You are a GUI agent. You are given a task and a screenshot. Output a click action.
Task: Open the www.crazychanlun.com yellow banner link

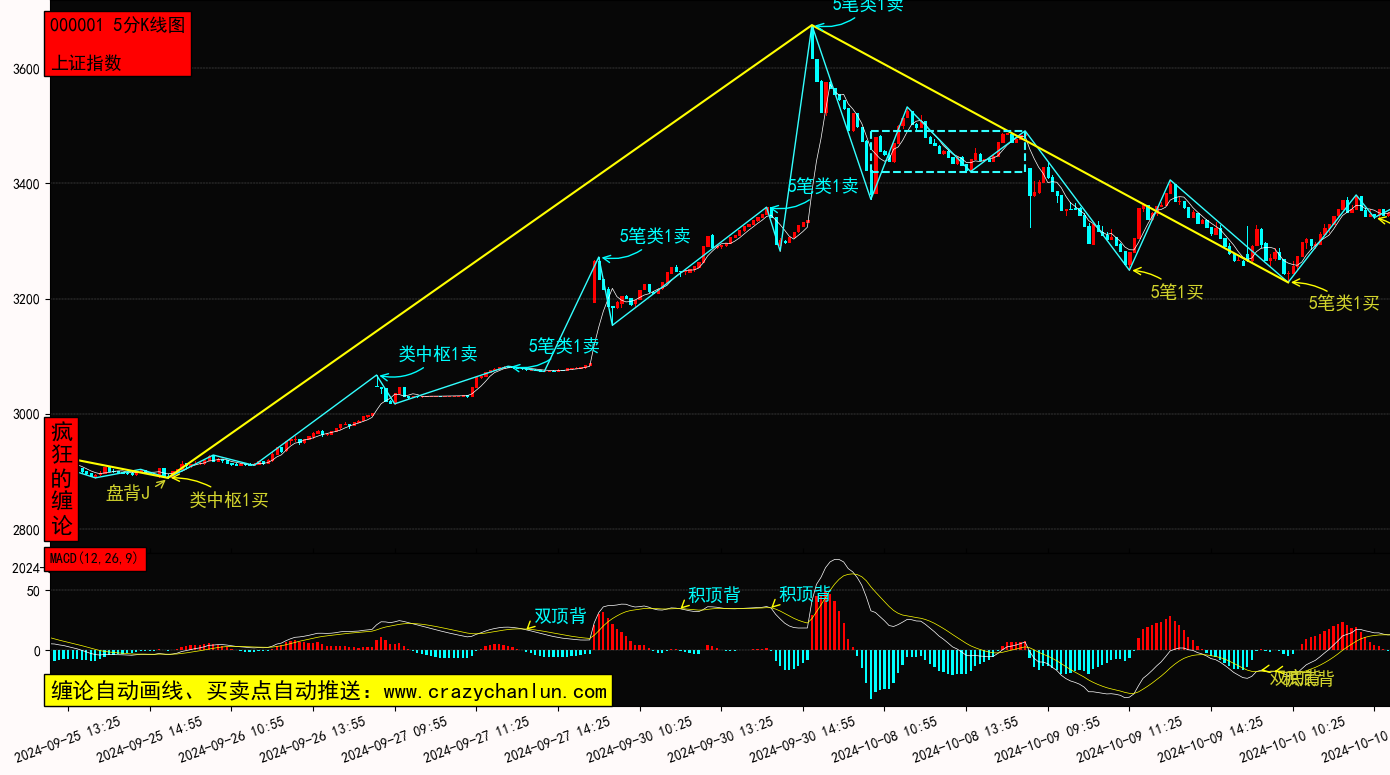click(x=327, y=691)
